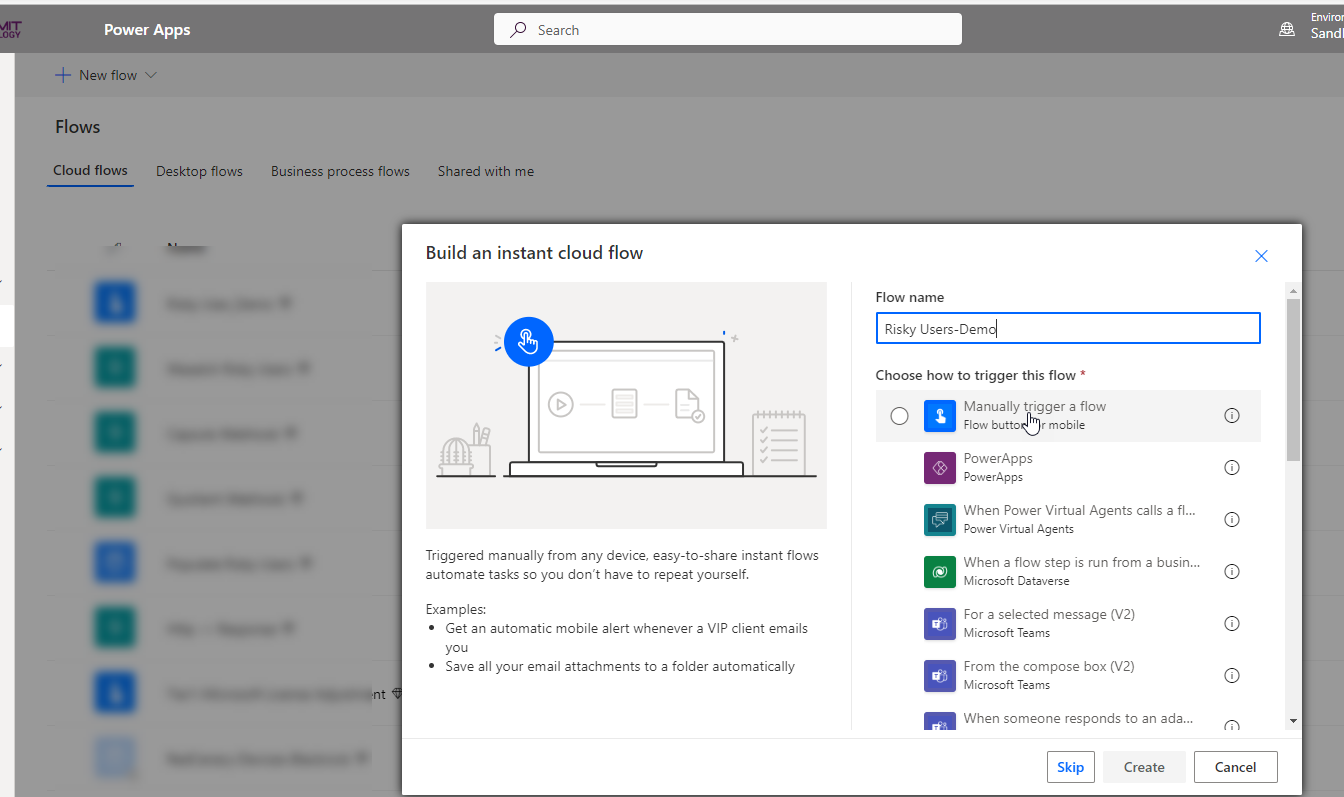The width and height of the screenshot is (1344, 797).
Task: Click the purple PowerApps trigger icon
Action: tap(940, 468)
